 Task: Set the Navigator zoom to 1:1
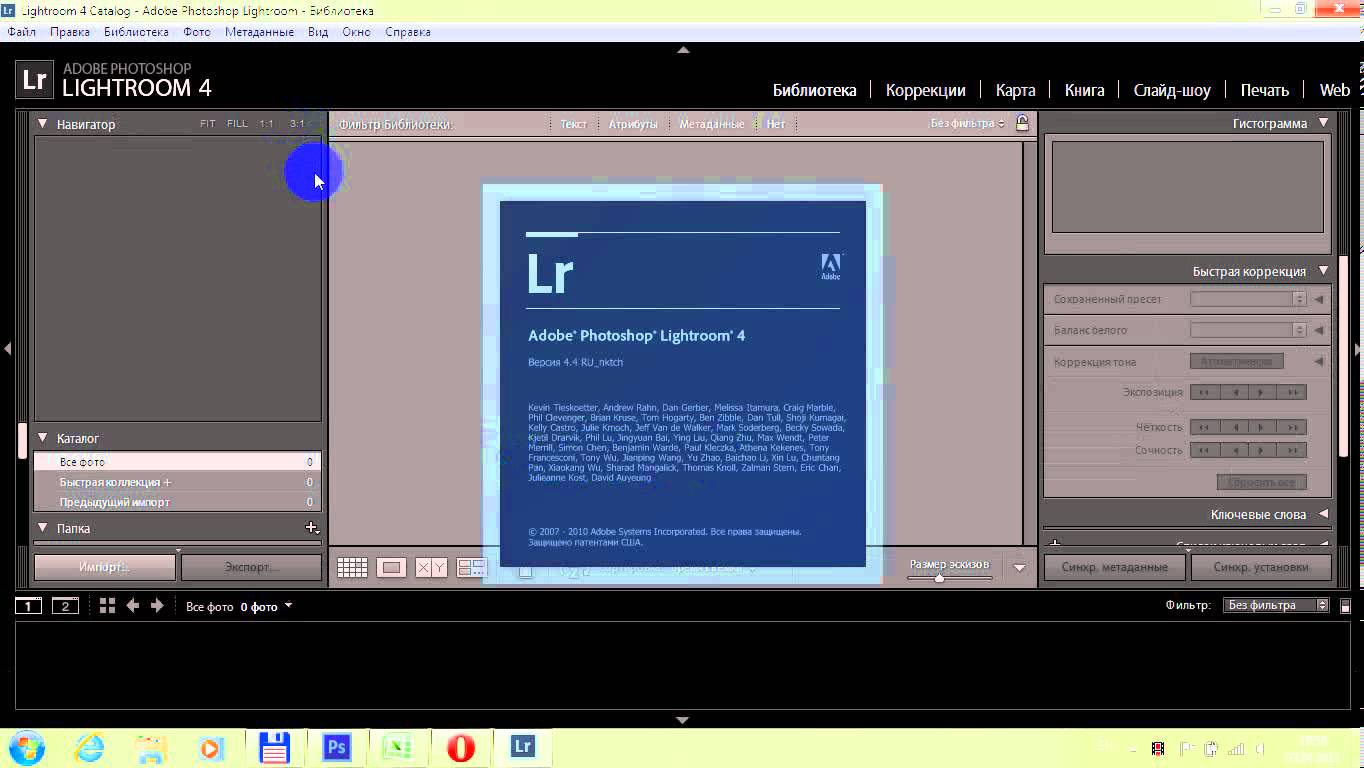click(x=267, y=124)
